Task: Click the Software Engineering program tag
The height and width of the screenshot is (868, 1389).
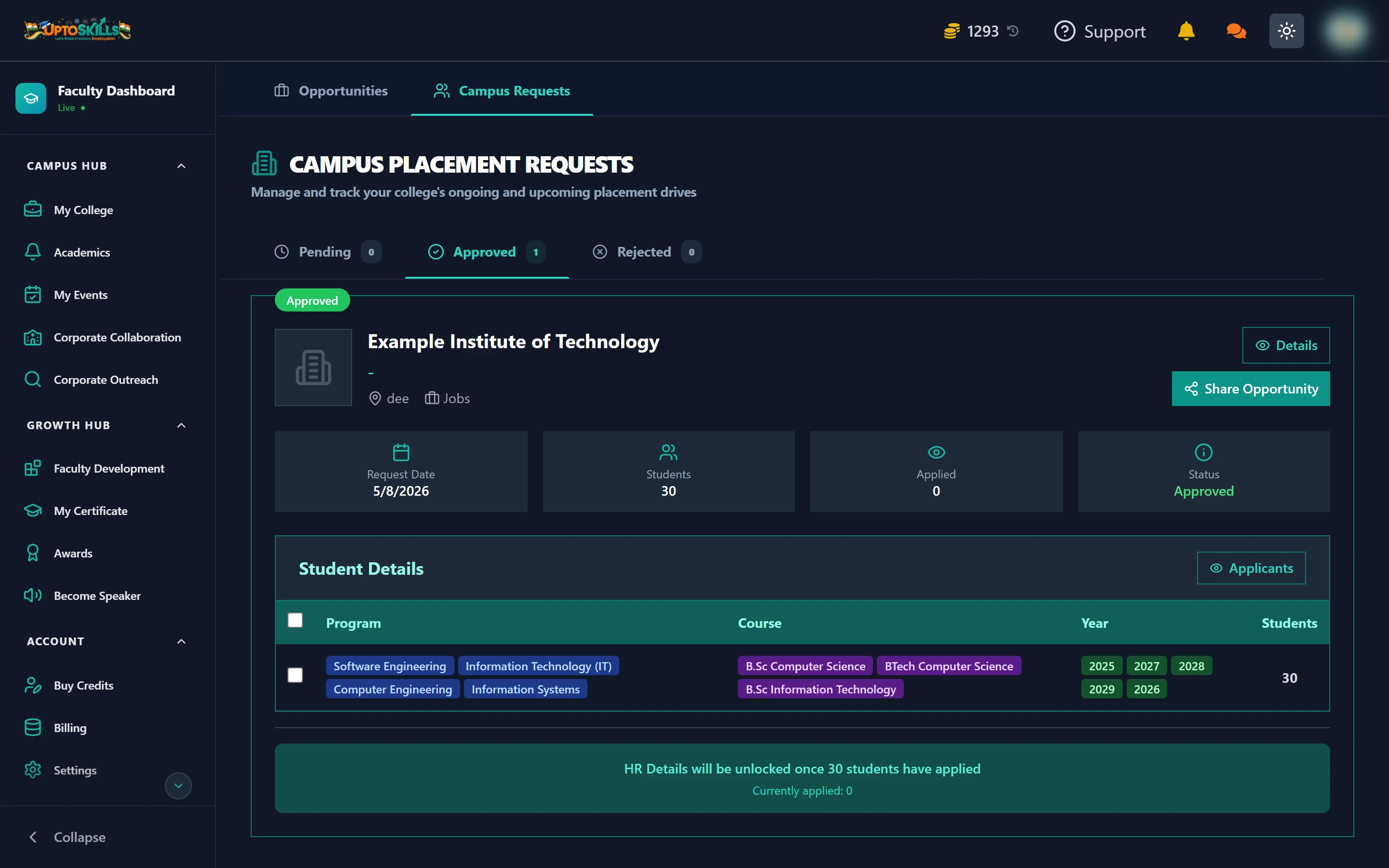Action: (390, 666)
